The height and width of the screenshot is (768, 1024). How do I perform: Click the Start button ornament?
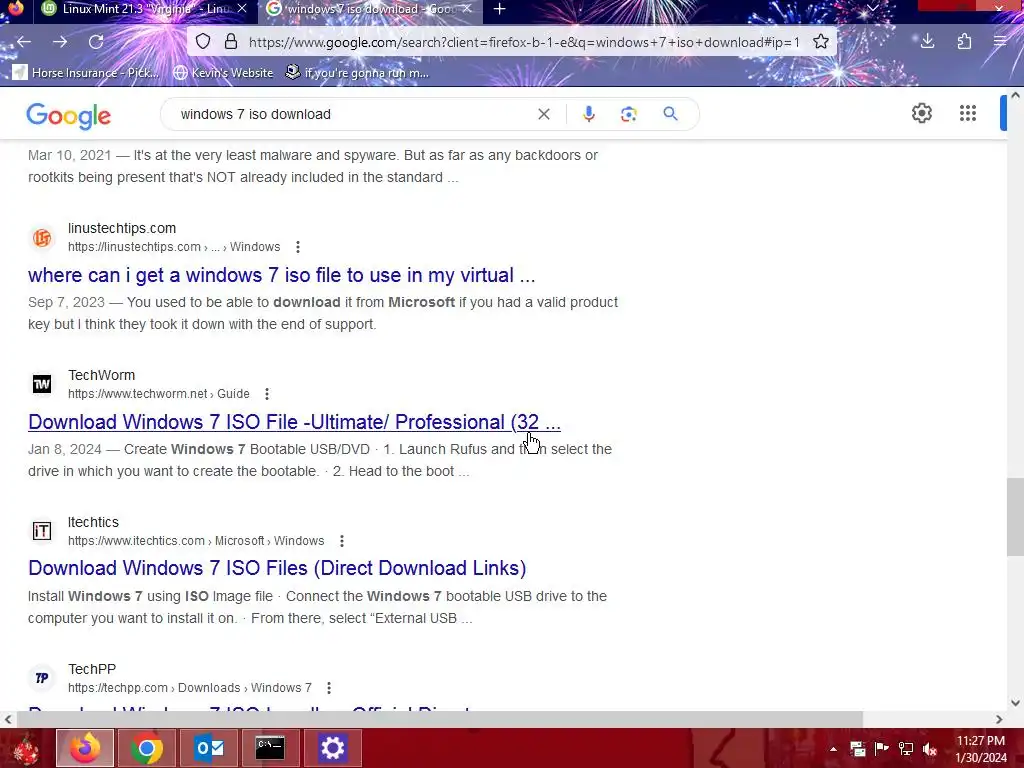click(x=26, y=749)
